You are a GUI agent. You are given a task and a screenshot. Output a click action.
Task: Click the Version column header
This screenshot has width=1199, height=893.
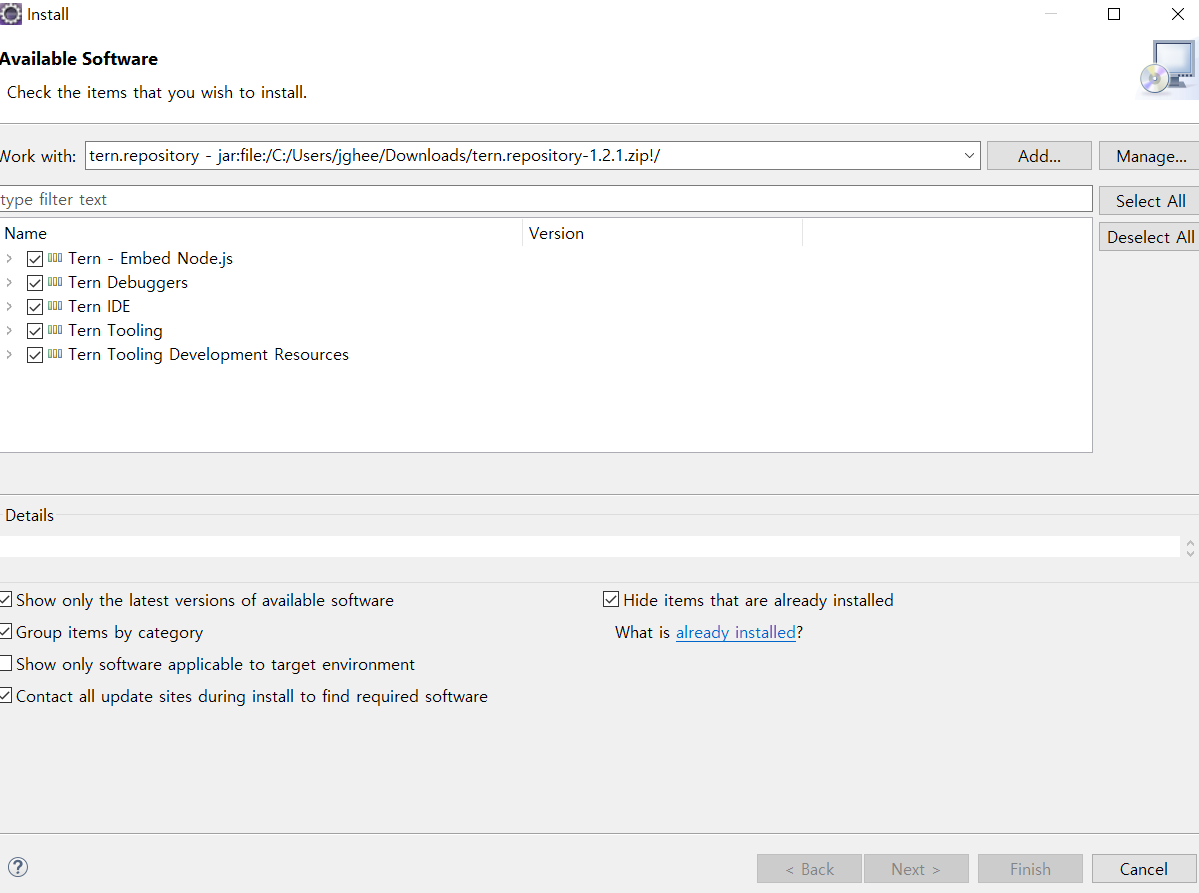(x=662, y=233)
